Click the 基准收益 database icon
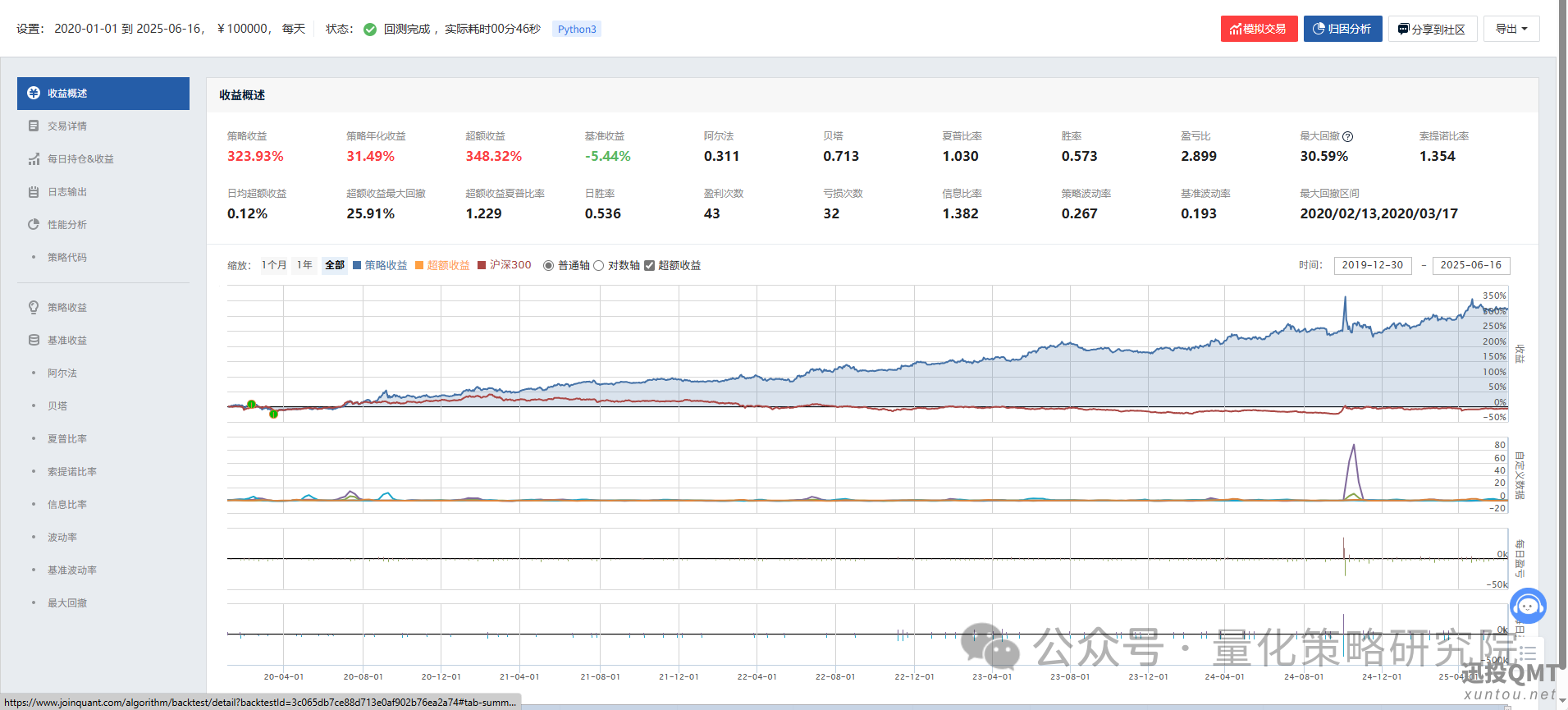The height and width of the screenshot is (710, 1568). (34, 341)
